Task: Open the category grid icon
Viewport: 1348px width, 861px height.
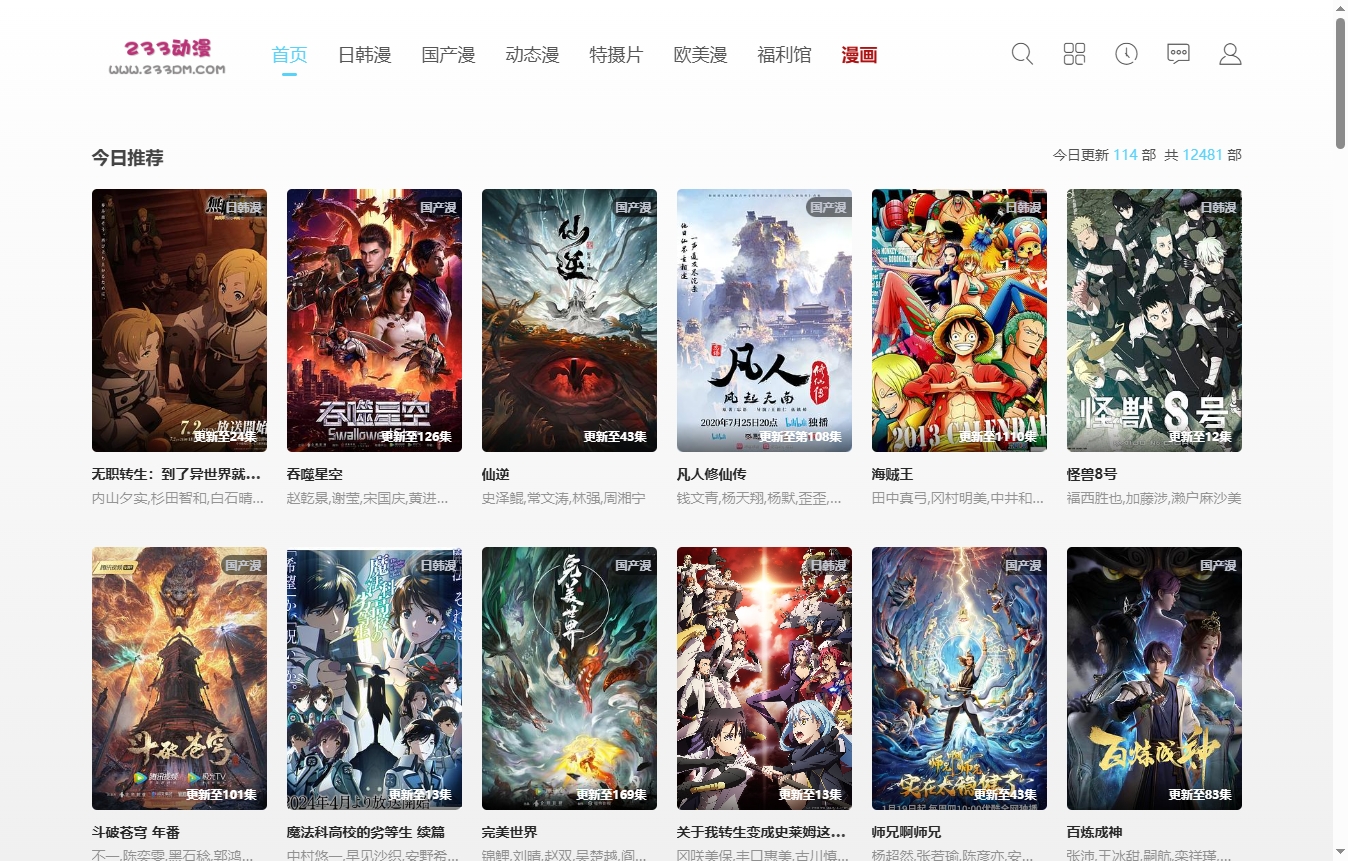Action: pos(1074,54)
